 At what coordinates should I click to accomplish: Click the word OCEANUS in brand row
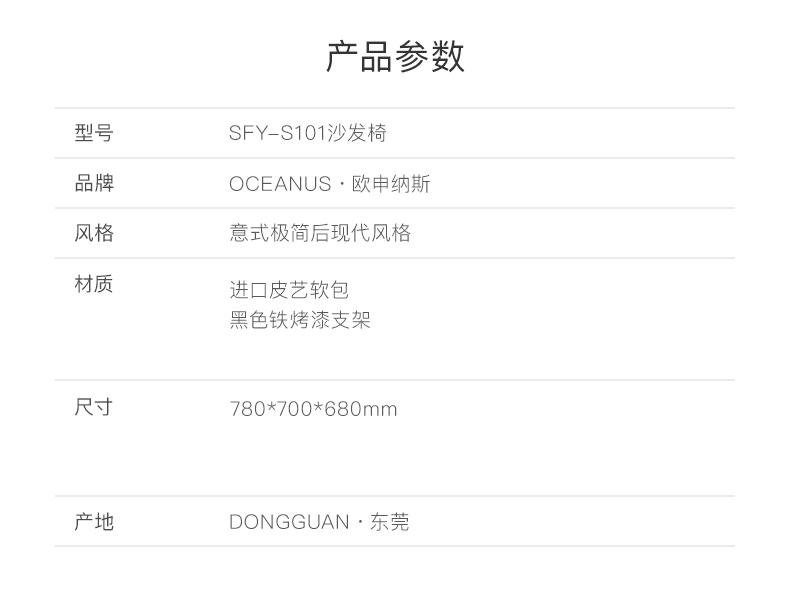(280, 184)
